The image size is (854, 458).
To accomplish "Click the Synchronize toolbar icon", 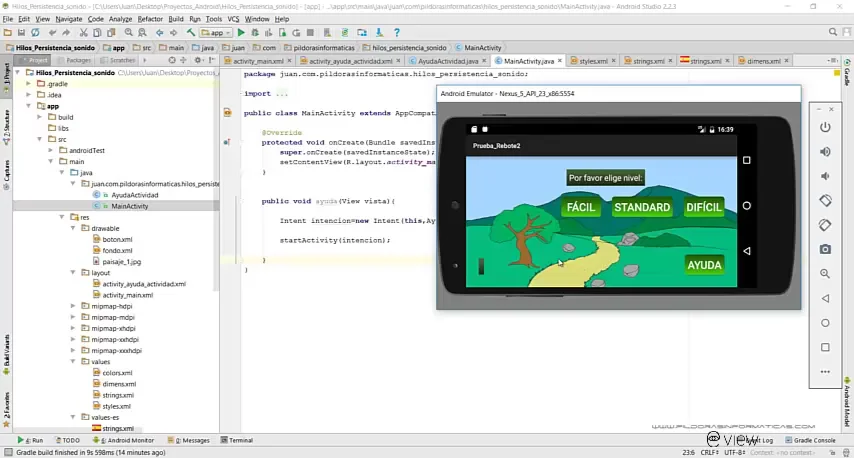I will (x=35, y=33).
